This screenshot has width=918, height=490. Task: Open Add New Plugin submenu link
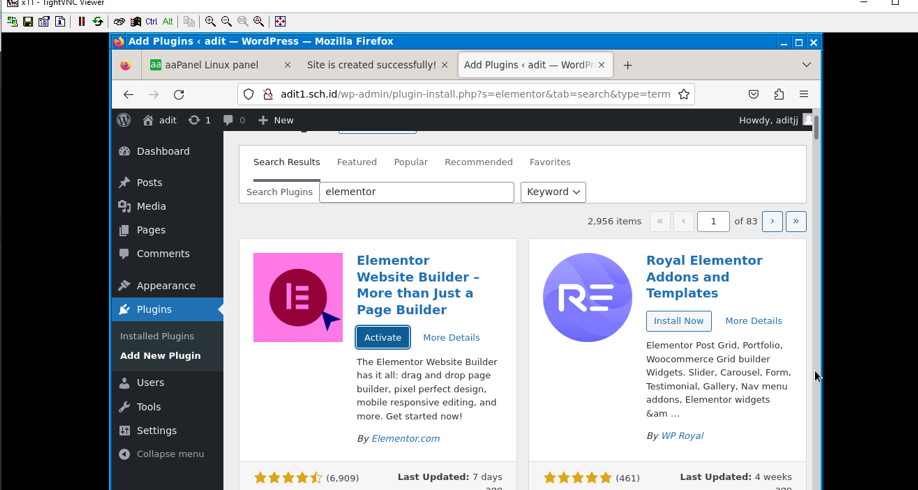160,355
